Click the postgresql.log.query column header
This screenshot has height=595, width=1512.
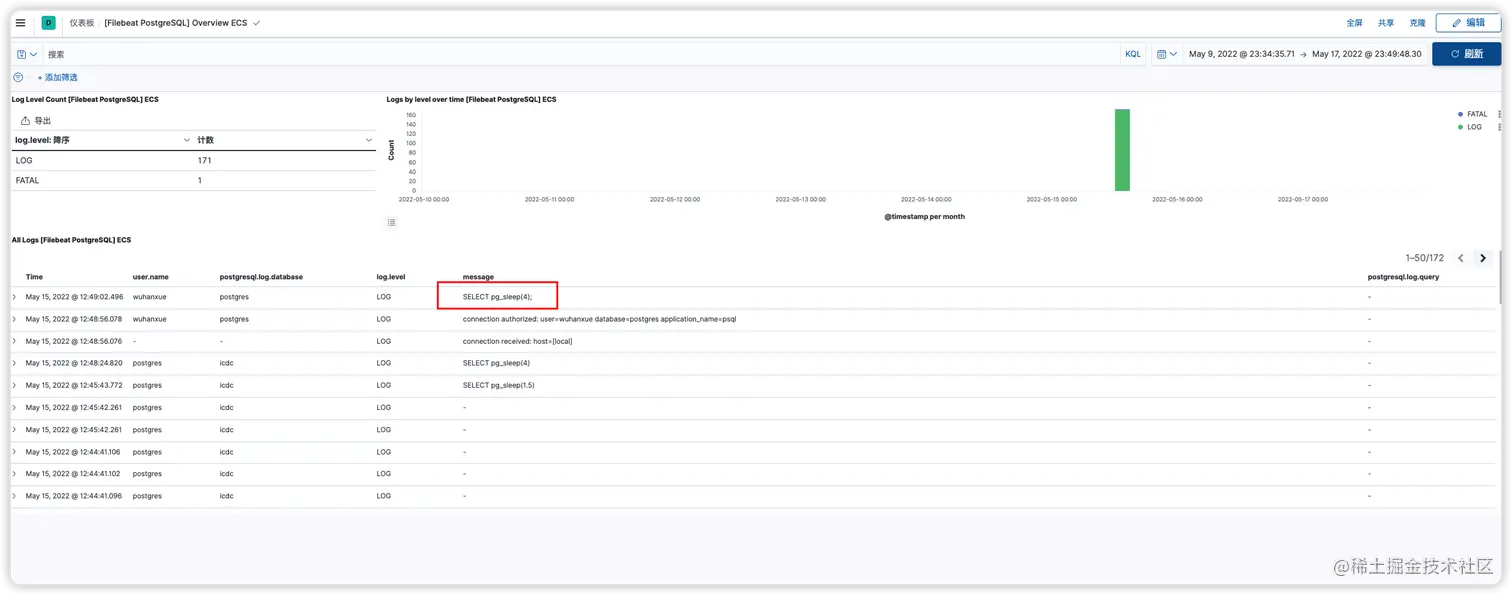click(x=1403, y=277)
